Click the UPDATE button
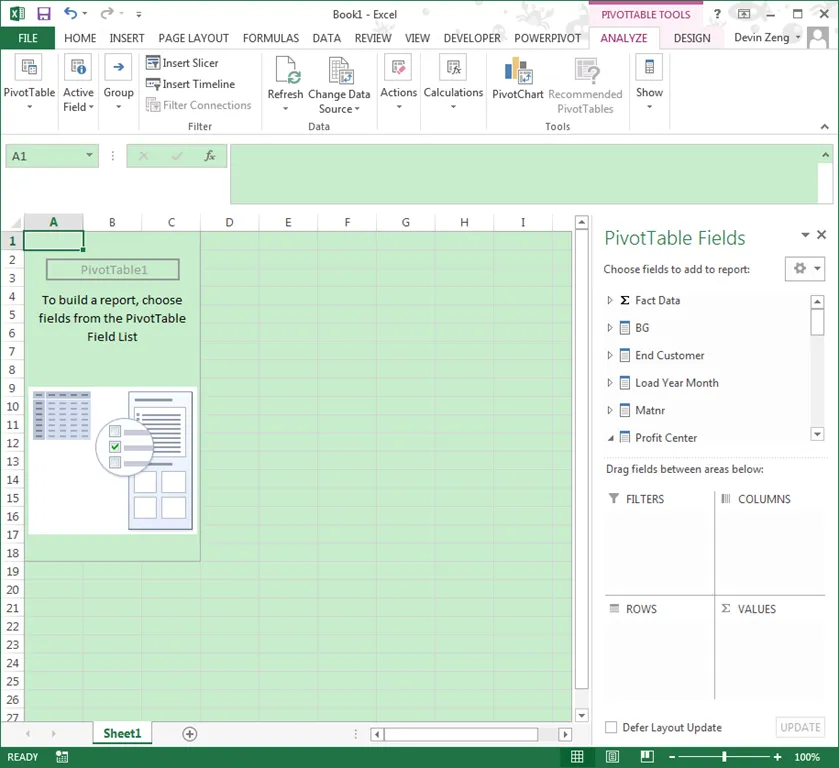This screenshot has height=768, width=839. [x=800, y=727]
